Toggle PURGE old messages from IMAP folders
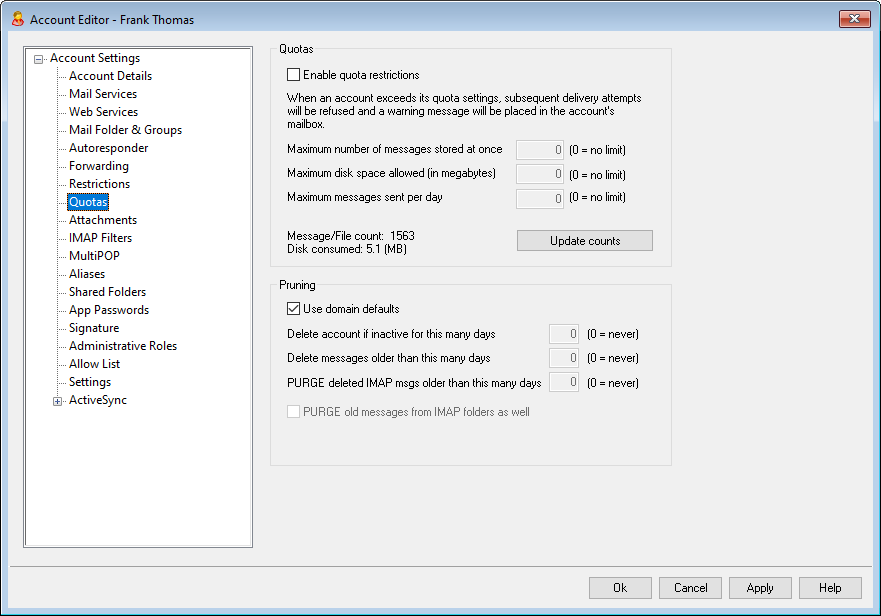This screenshot has height=616, width=881. coord(294,411)
